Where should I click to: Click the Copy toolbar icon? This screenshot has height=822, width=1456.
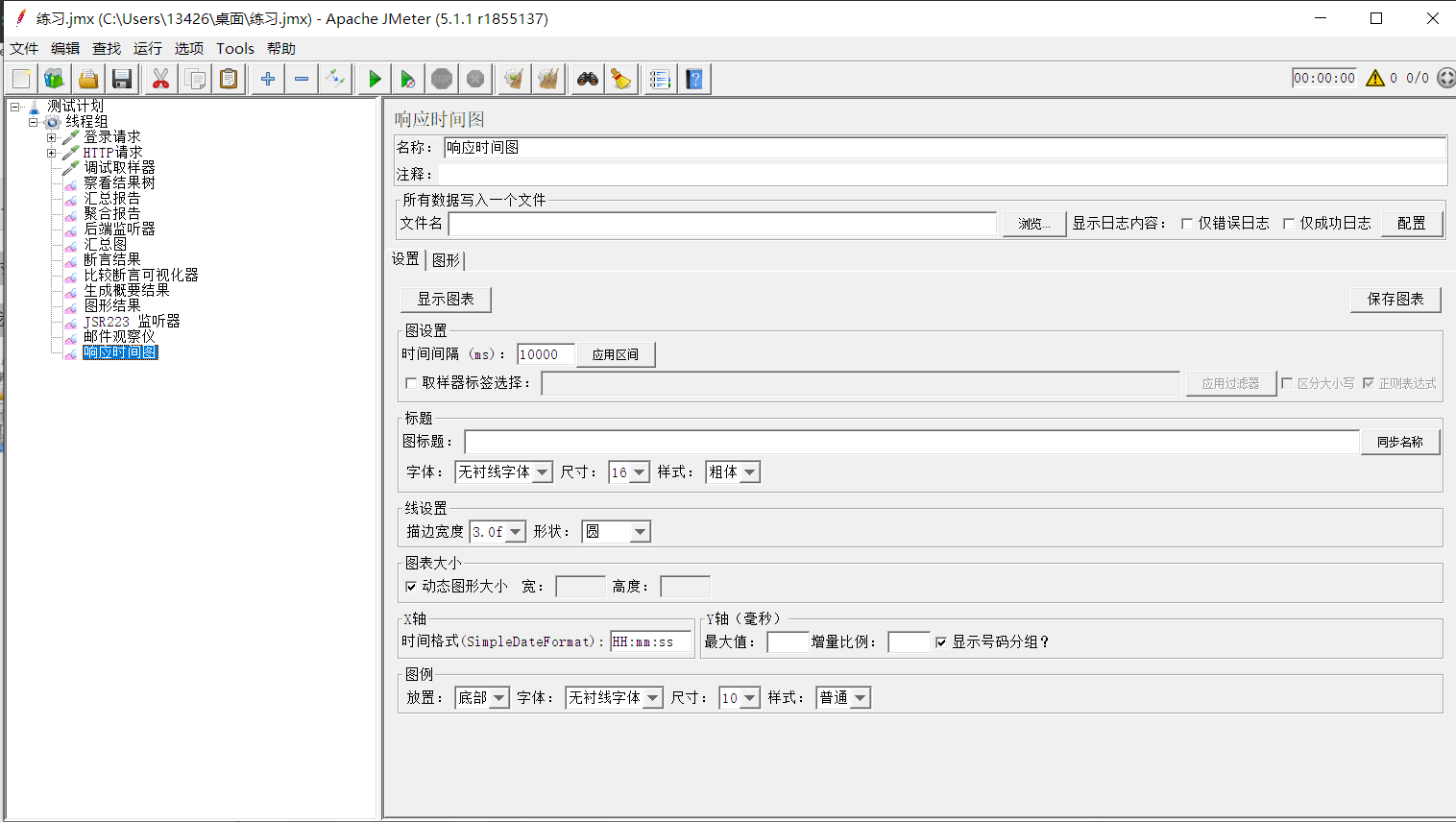(x=195, y=79)
